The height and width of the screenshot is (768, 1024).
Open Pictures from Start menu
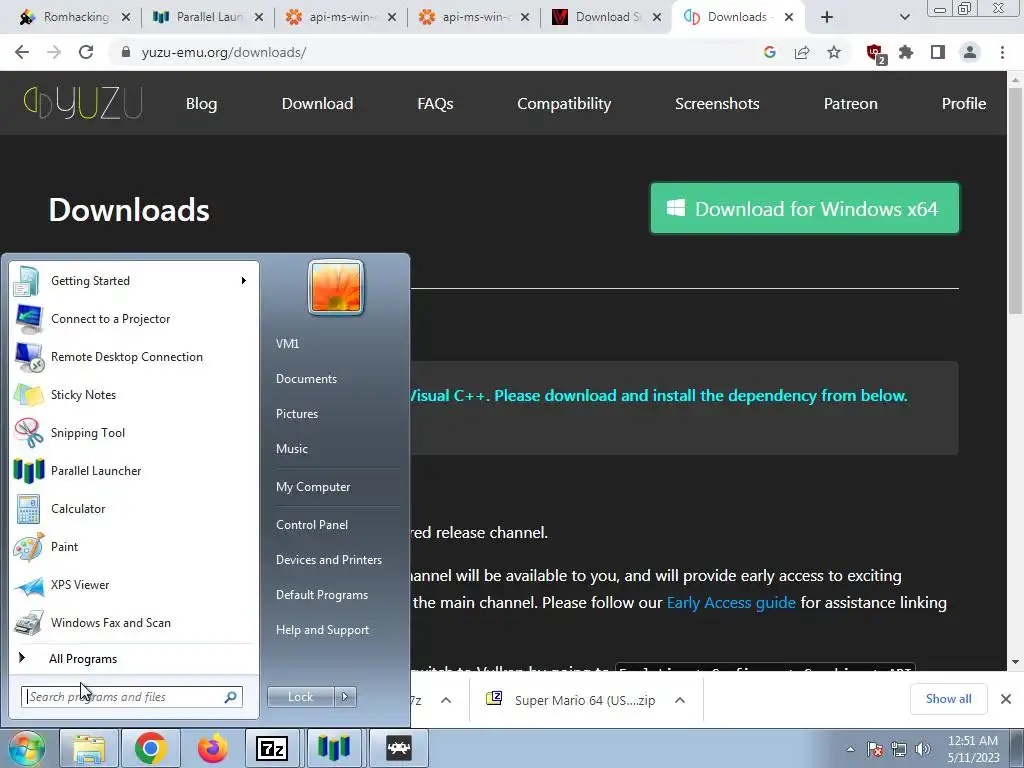click(x=297, y=414)
